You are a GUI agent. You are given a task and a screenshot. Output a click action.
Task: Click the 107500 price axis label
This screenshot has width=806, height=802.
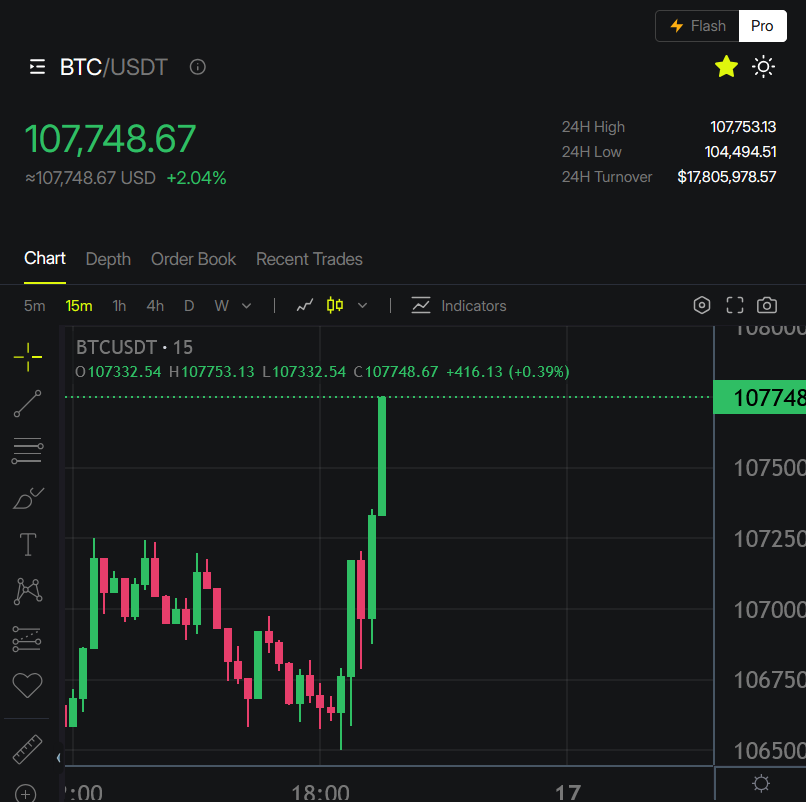[769, 468]
